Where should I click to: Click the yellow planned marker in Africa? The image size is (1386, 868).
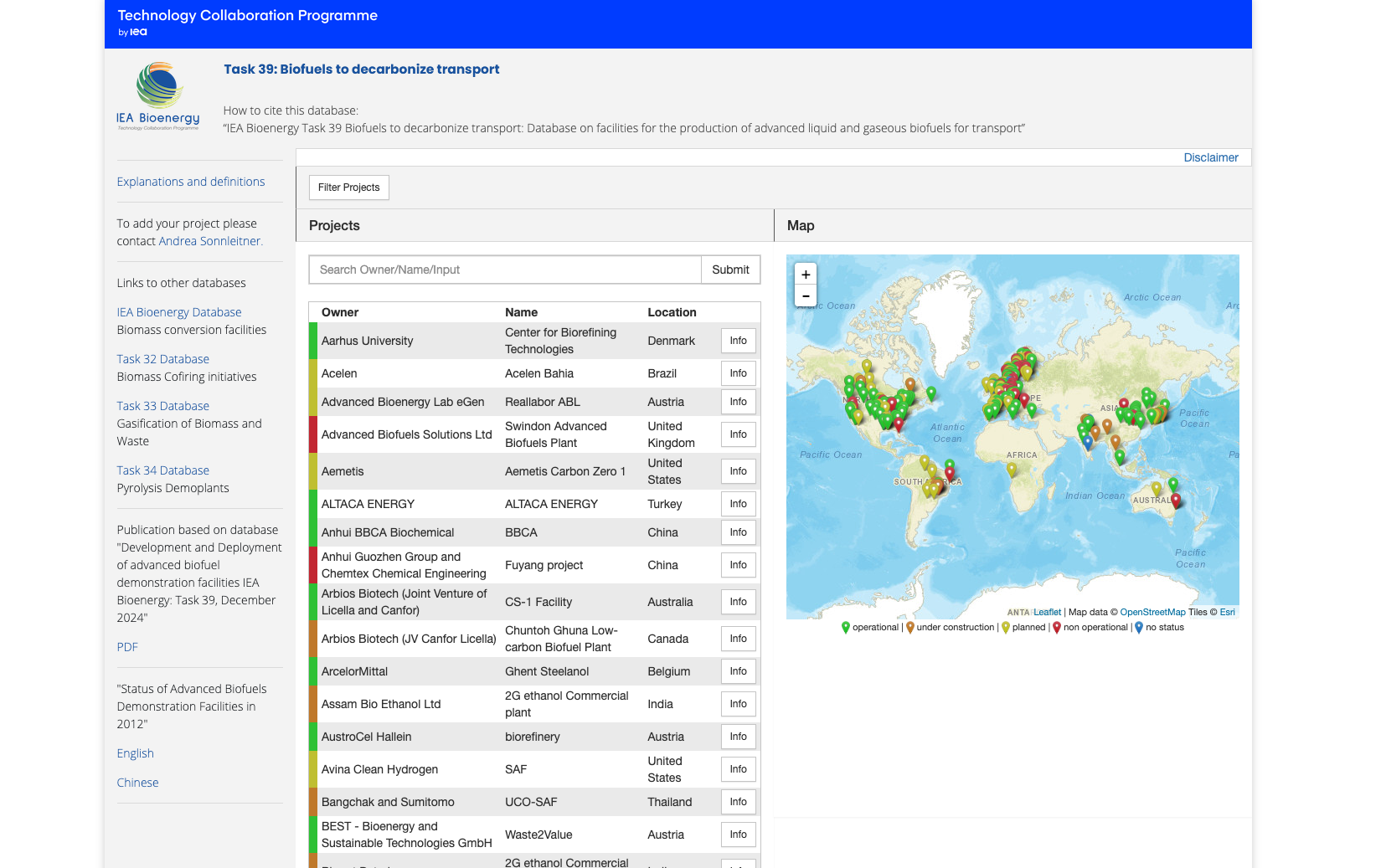click(1012, 470)
